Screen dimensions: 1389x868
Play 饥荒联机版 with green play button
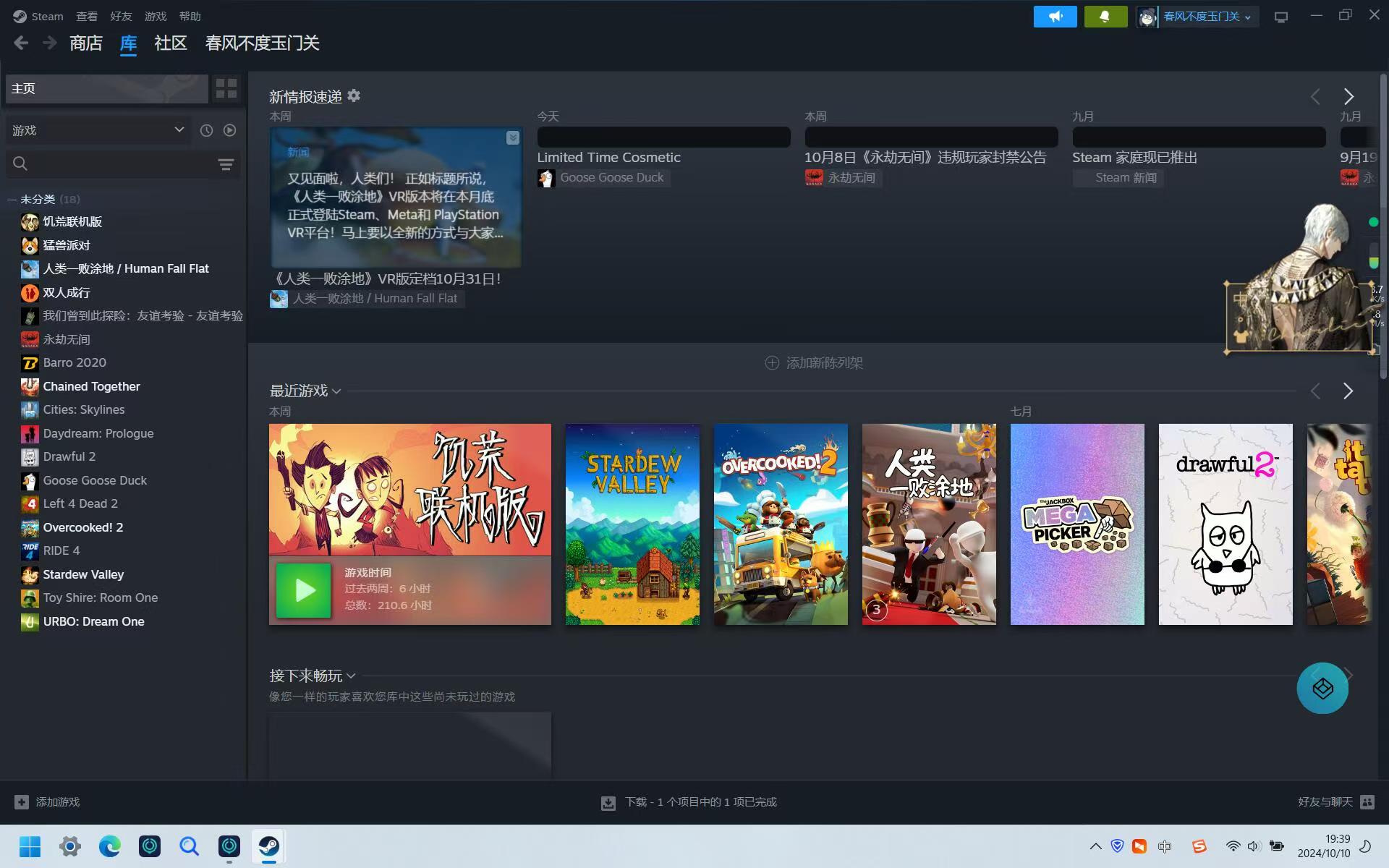tap(304, 591)
